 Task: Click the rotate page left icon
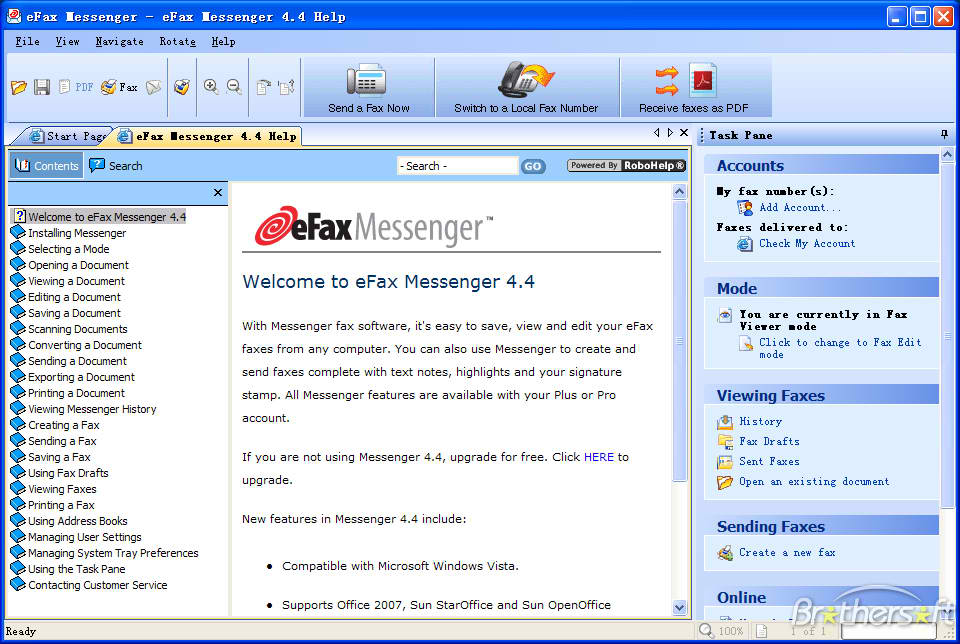(x=263, y=88)
